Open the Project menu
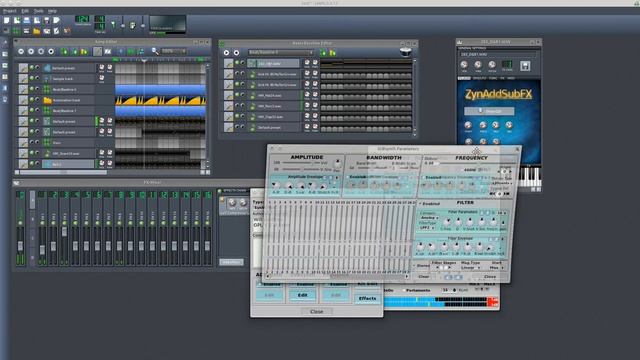The height and width of the screenshot is (360, 640). point(10,11)
